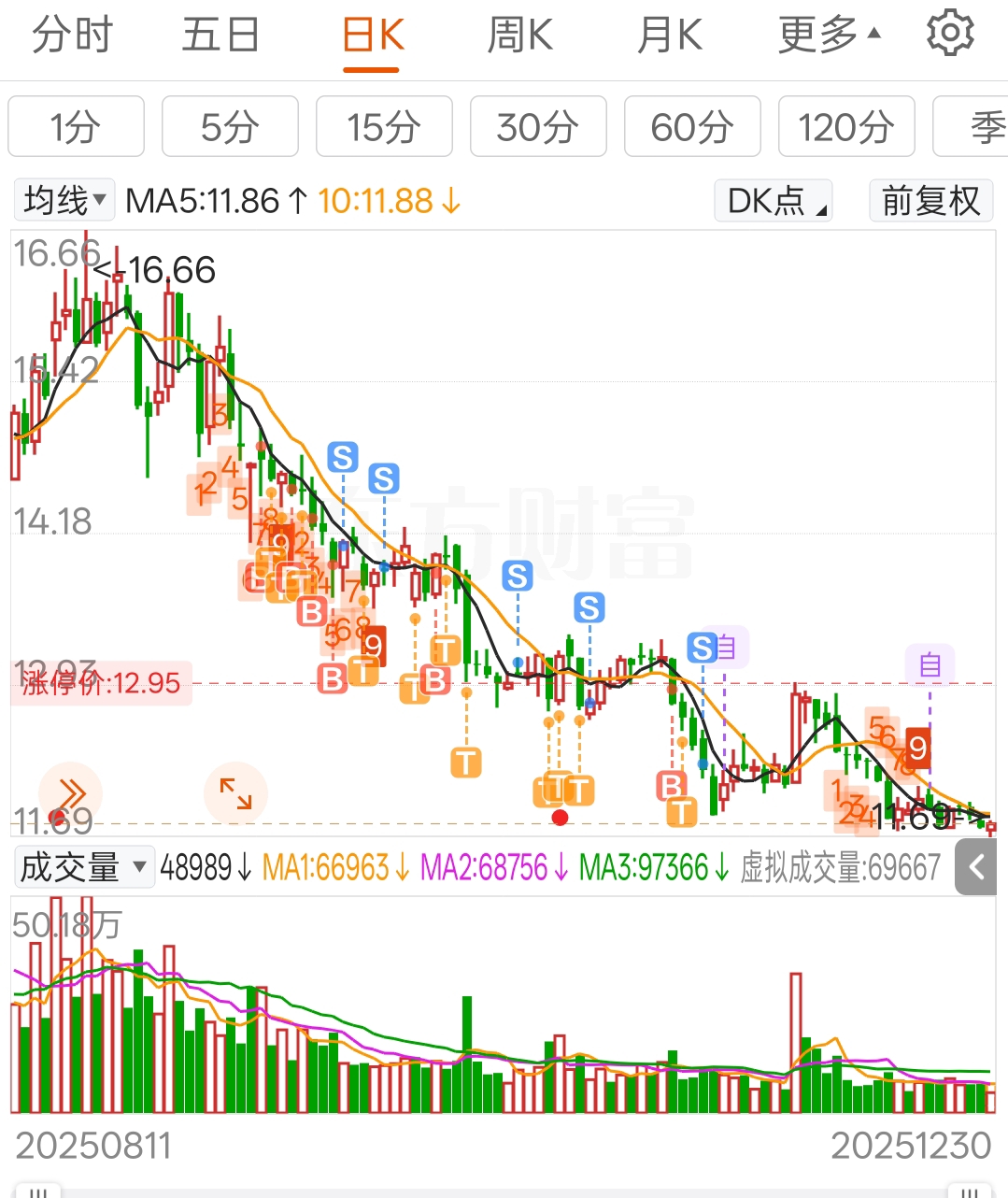Viewport: 1008px width, 1198px height.
Task: Expand the 更多 dropdown
Action: coord(830,36)
